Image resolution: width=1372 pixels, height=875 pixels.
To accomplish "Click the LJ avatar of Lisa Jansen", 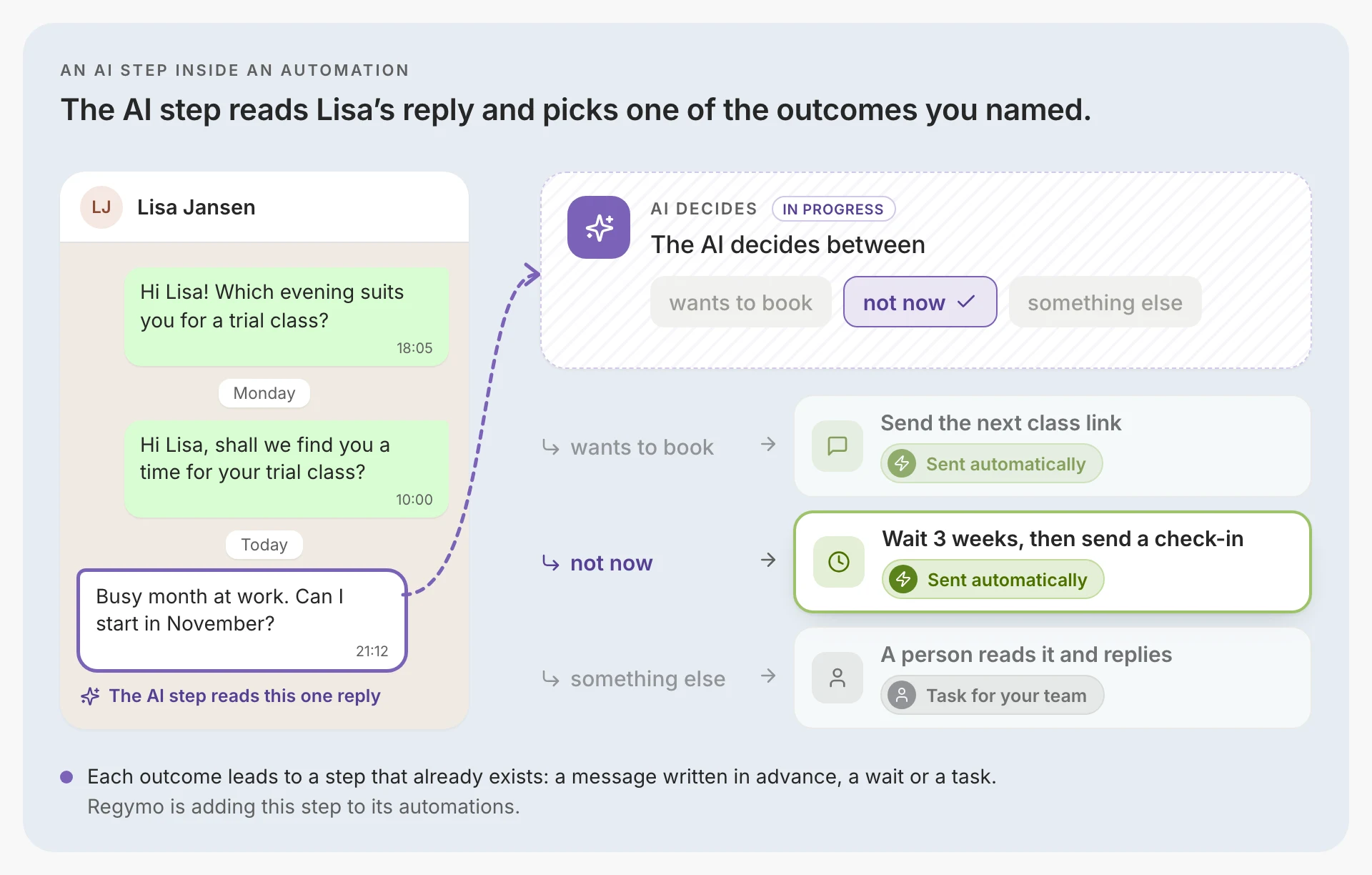I will click(x=101, y=207).
